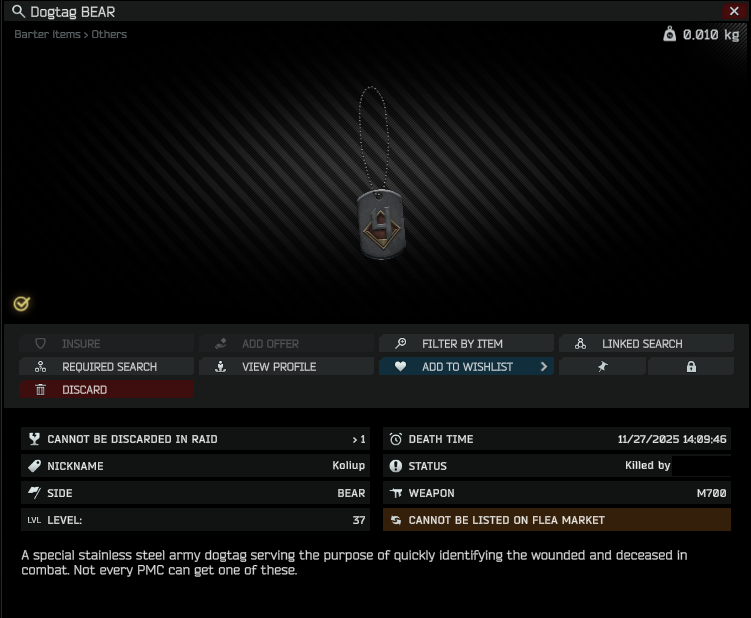Click the Koliup nickname value
The width and height of the screenshot is (751, 618).
pyautogui.click(x=349, y=466)
